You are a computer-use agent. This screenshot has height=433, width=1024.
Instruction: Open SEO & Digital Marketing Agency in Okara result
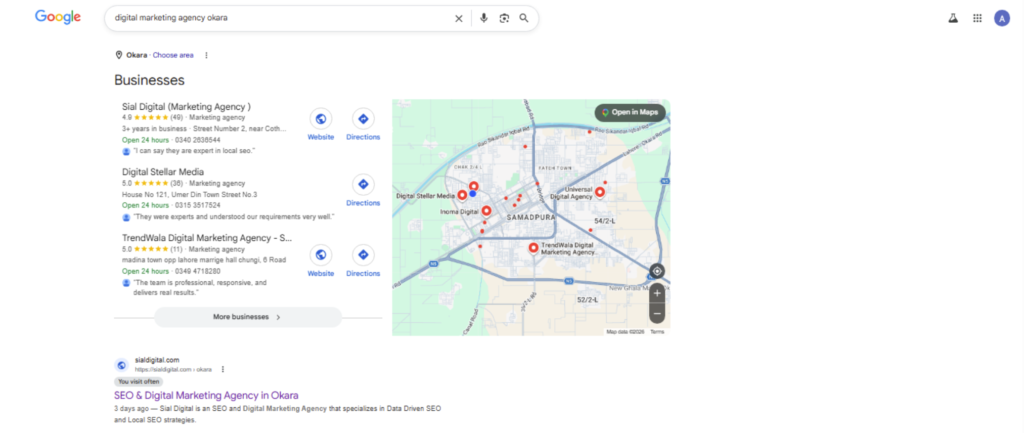[x=206, y=395]
